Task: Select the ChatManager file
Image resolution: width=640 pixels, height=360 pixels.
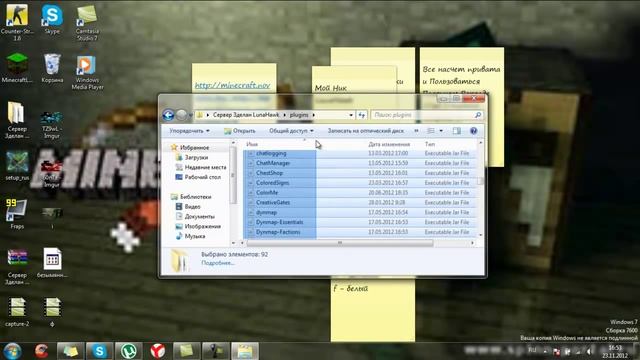Action: [x=273, y=163]
